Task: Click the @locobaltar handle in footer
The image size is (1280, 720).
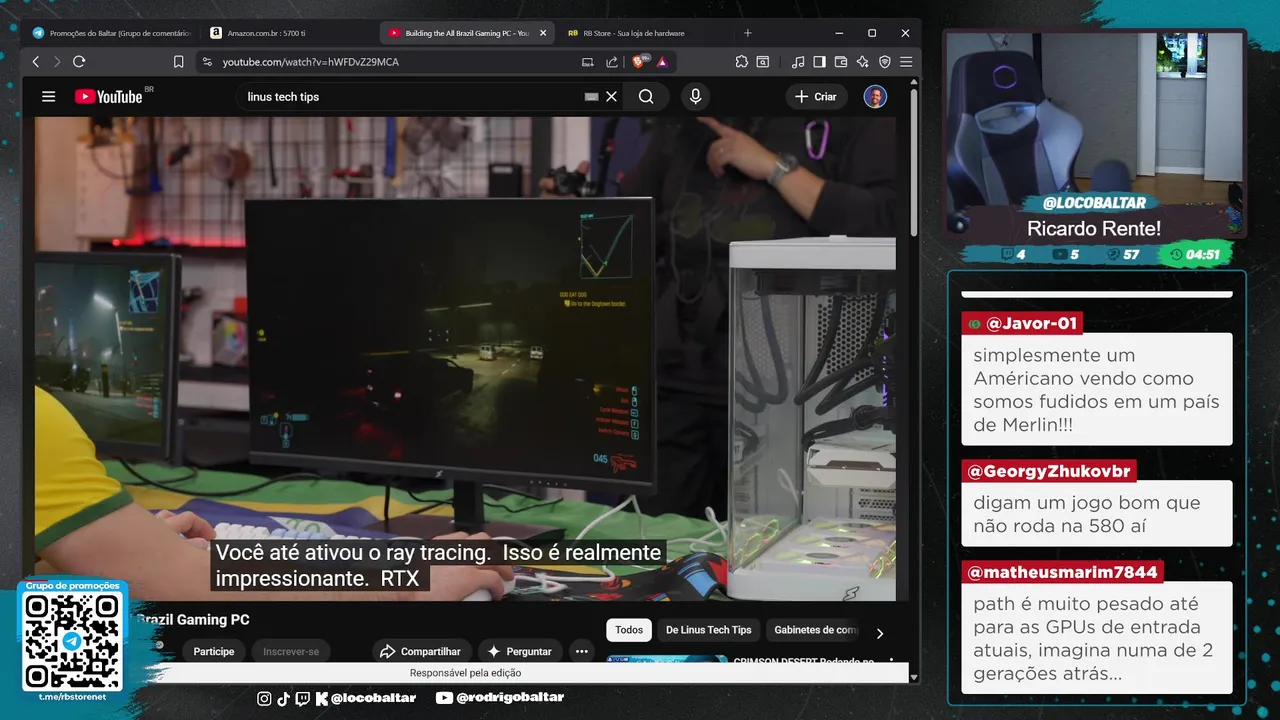Action: pyautogui.click(x=373, y=697)
